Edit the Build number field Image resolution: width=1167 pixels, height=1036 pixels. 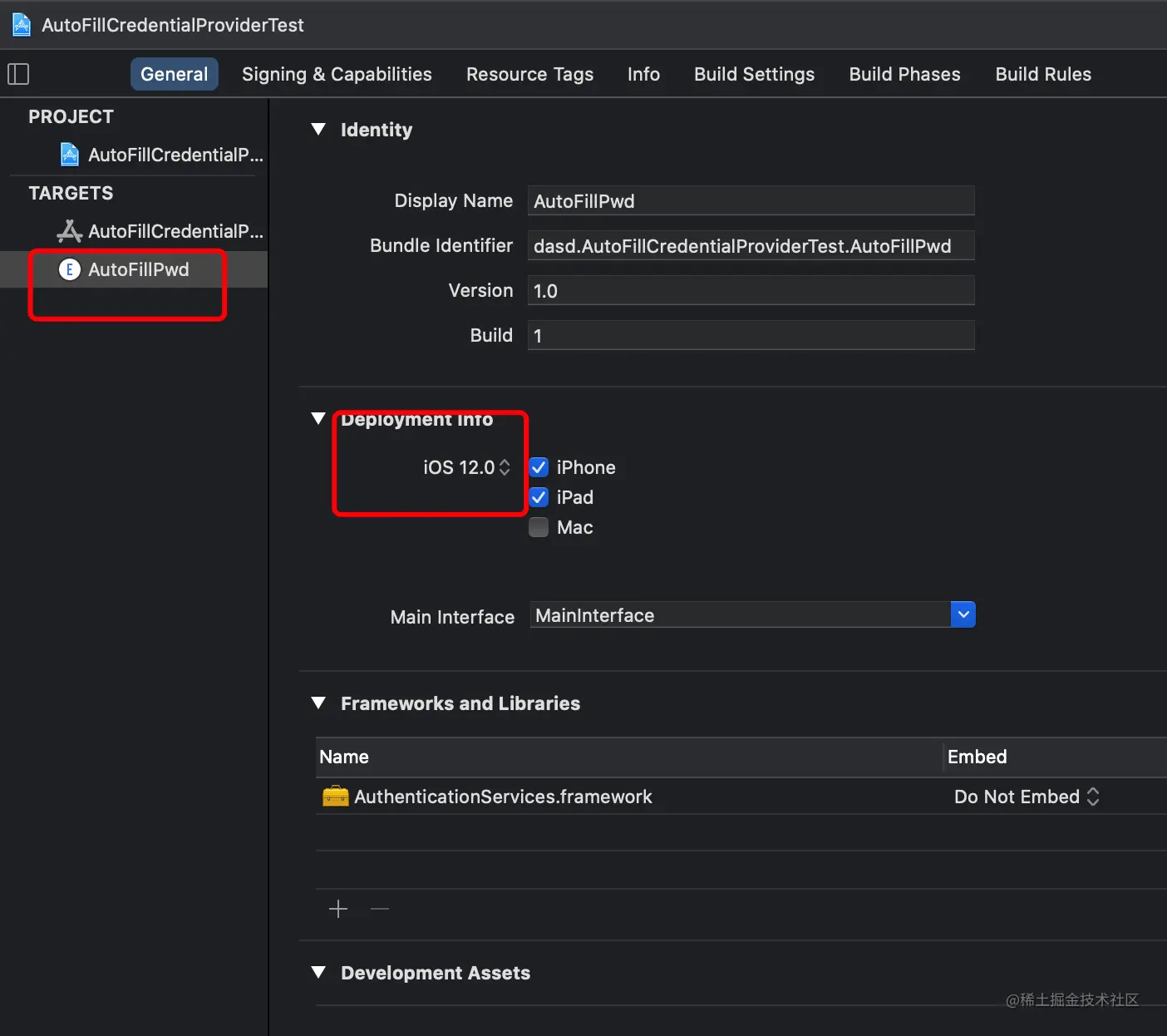tap(751, 335)
